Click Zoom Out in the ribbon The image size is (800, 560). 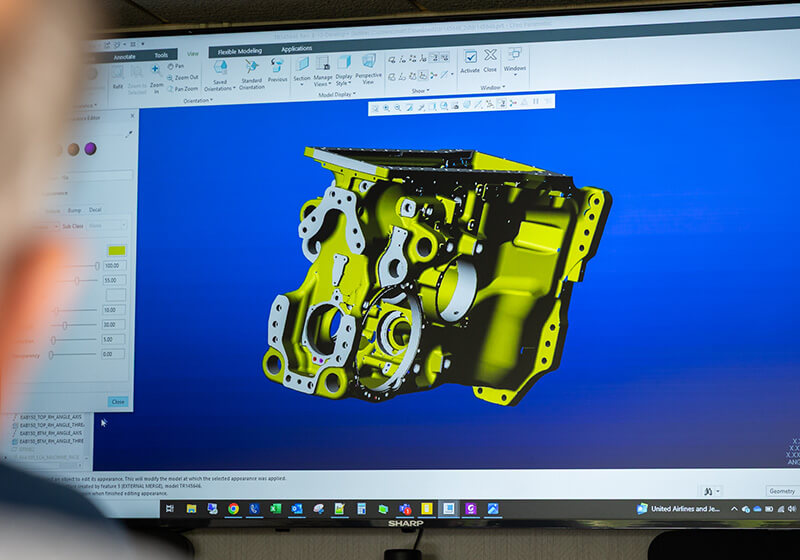(183, 78)
